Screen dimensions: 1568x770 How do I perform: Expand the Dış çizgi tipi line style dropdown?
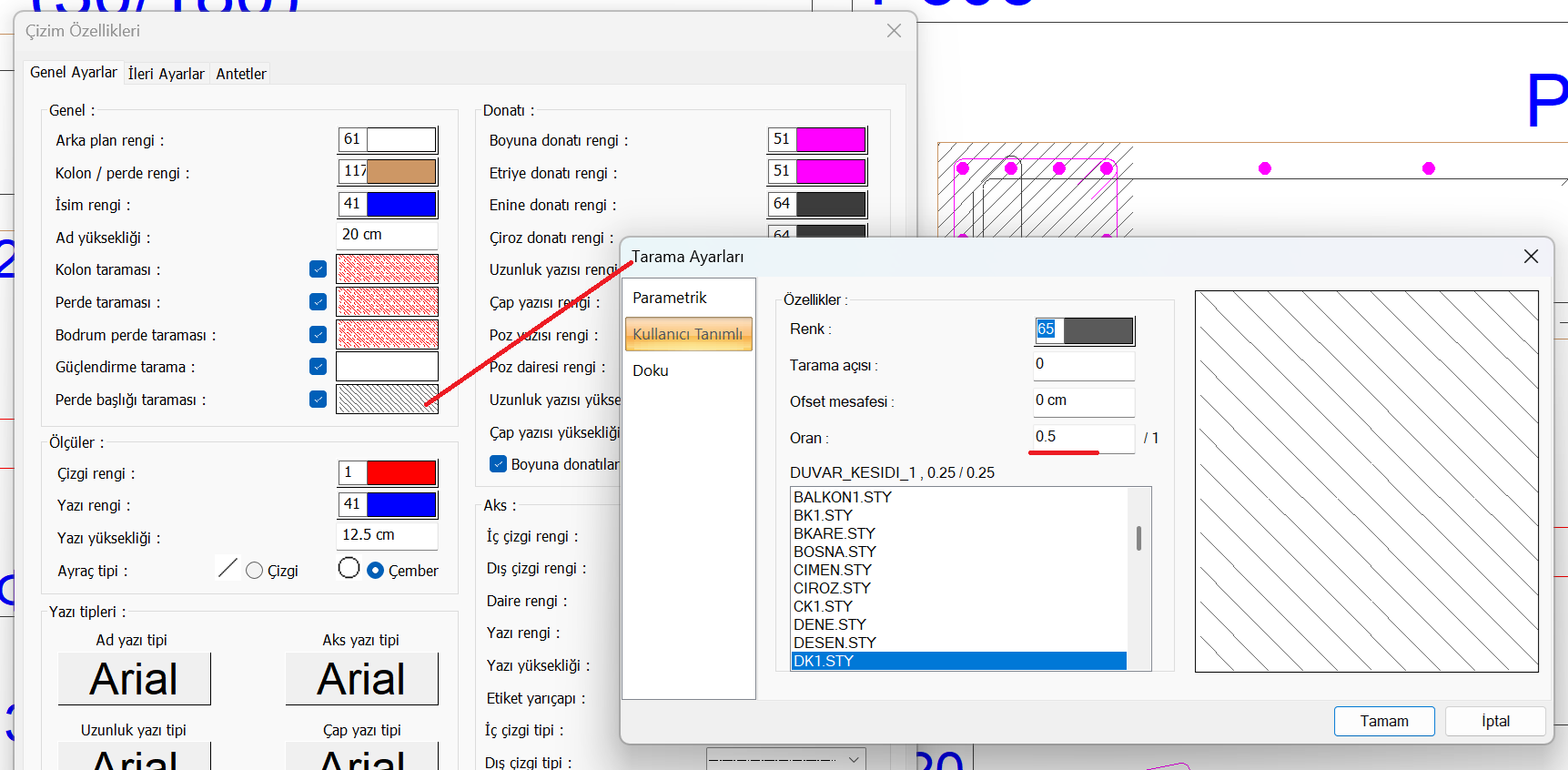pos(854,759)
